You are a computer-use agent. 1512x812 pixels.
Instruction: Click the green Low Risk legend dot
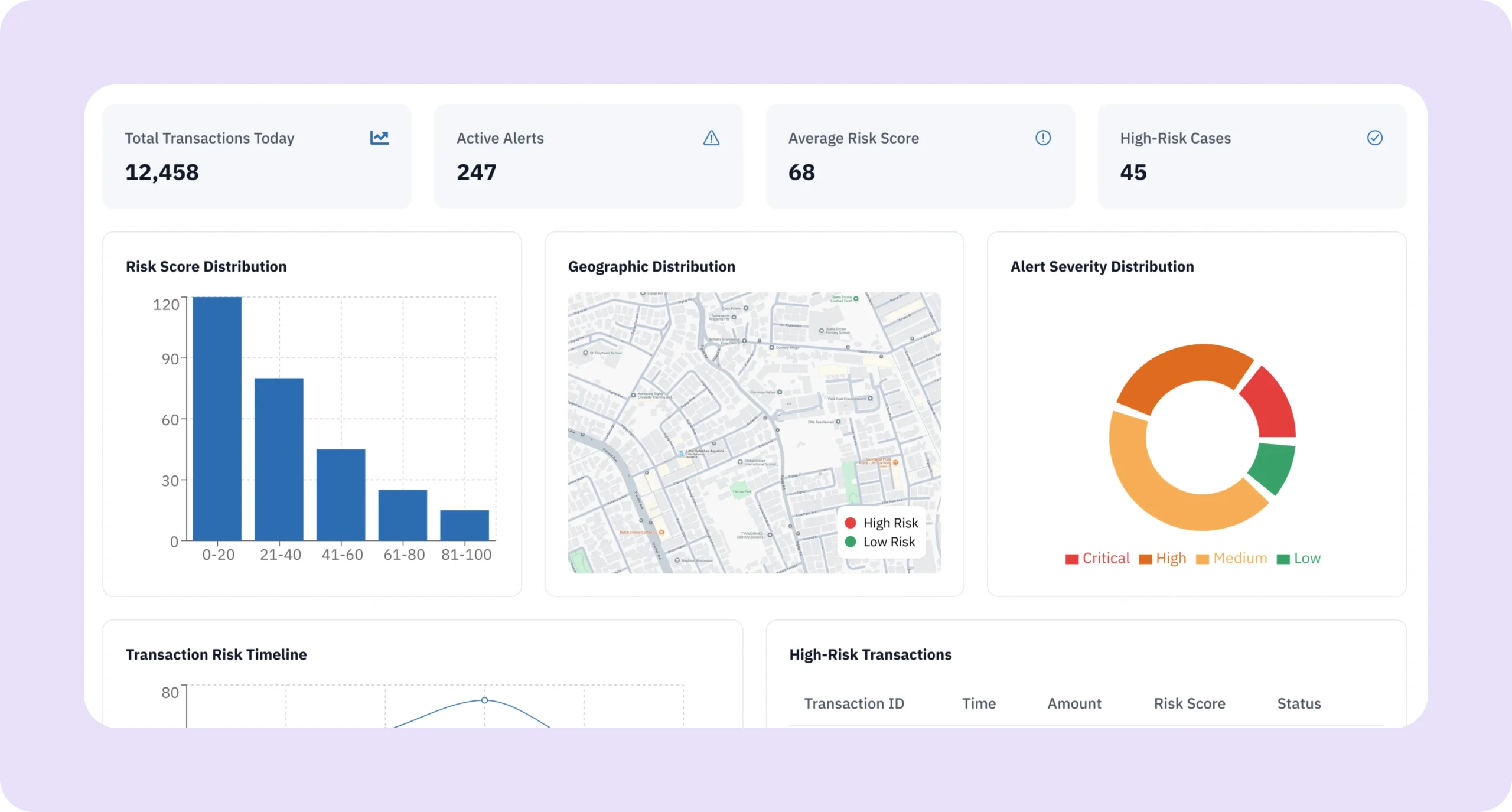coord(850,542)
